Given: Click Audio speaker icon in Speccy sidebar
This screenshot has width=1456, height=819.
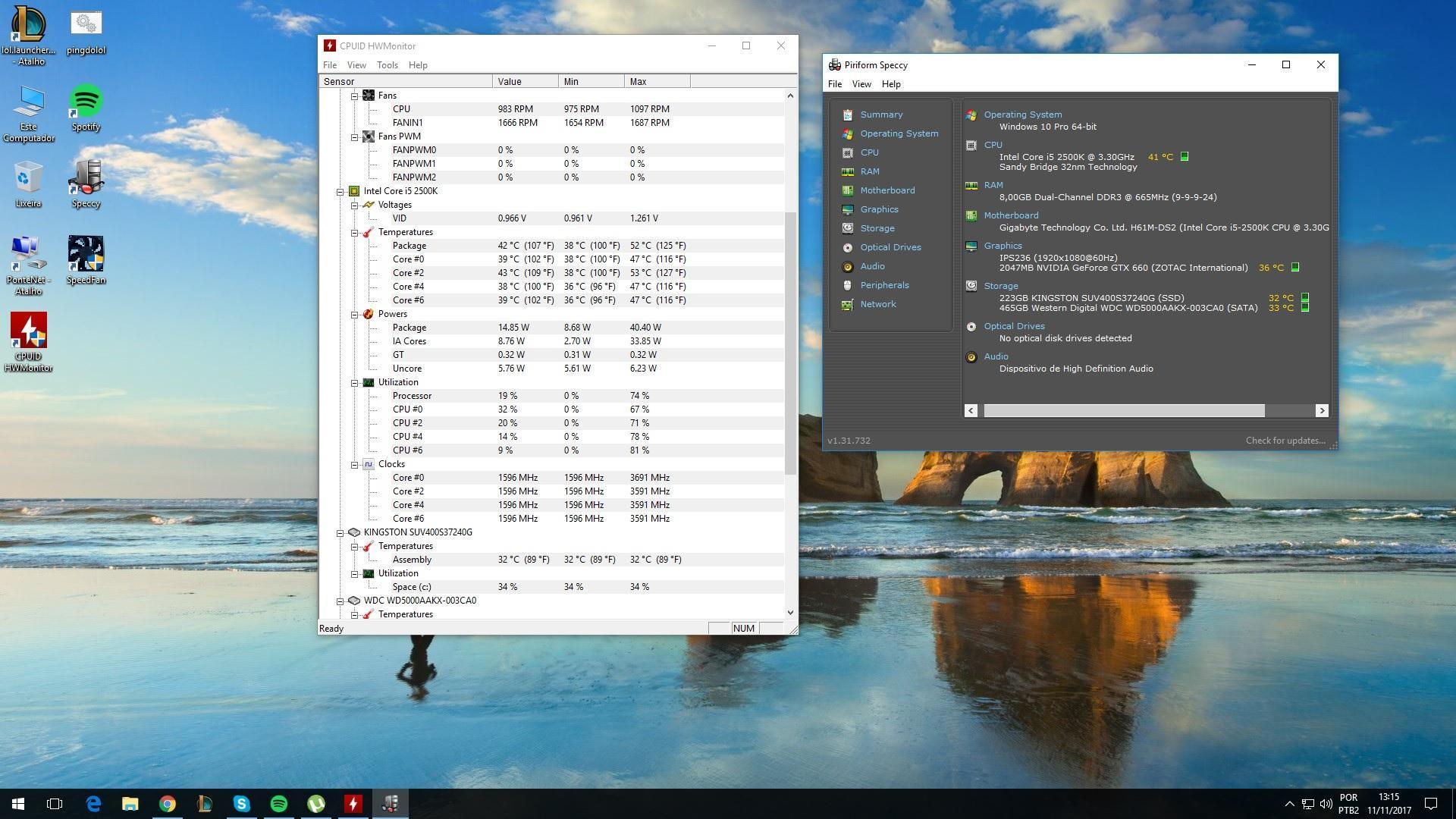Looking at the screenshot, I should (848, 266).
